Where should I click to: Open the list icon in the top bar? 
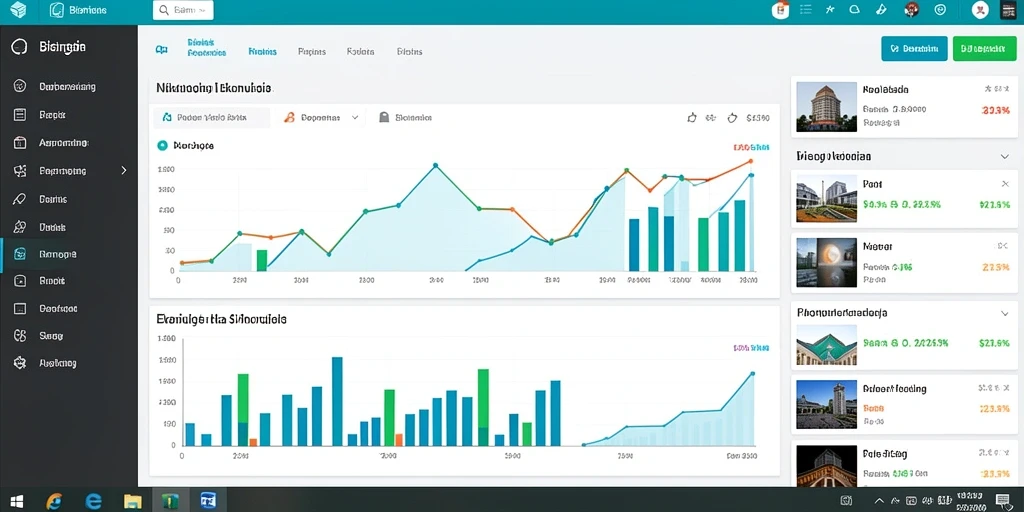[806, 10]
